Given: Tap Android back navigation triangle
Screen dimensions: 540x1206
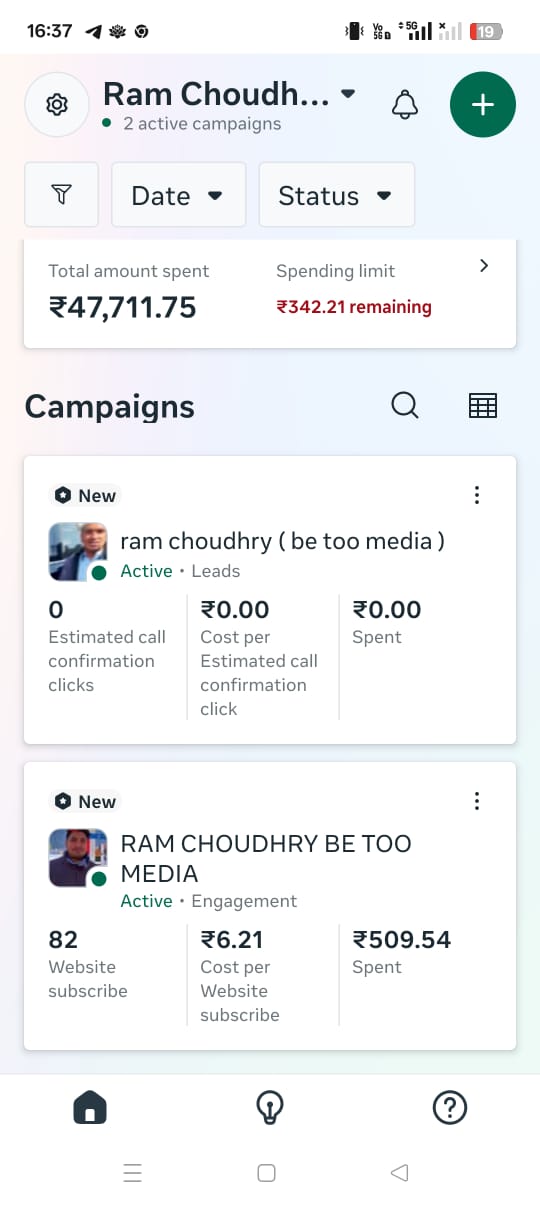Looking at the screenshot, I should point(400,1173).
